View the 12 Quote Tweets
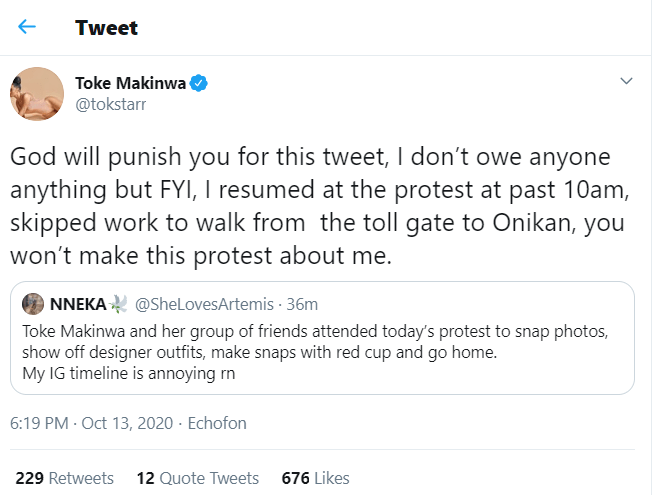 197,478
